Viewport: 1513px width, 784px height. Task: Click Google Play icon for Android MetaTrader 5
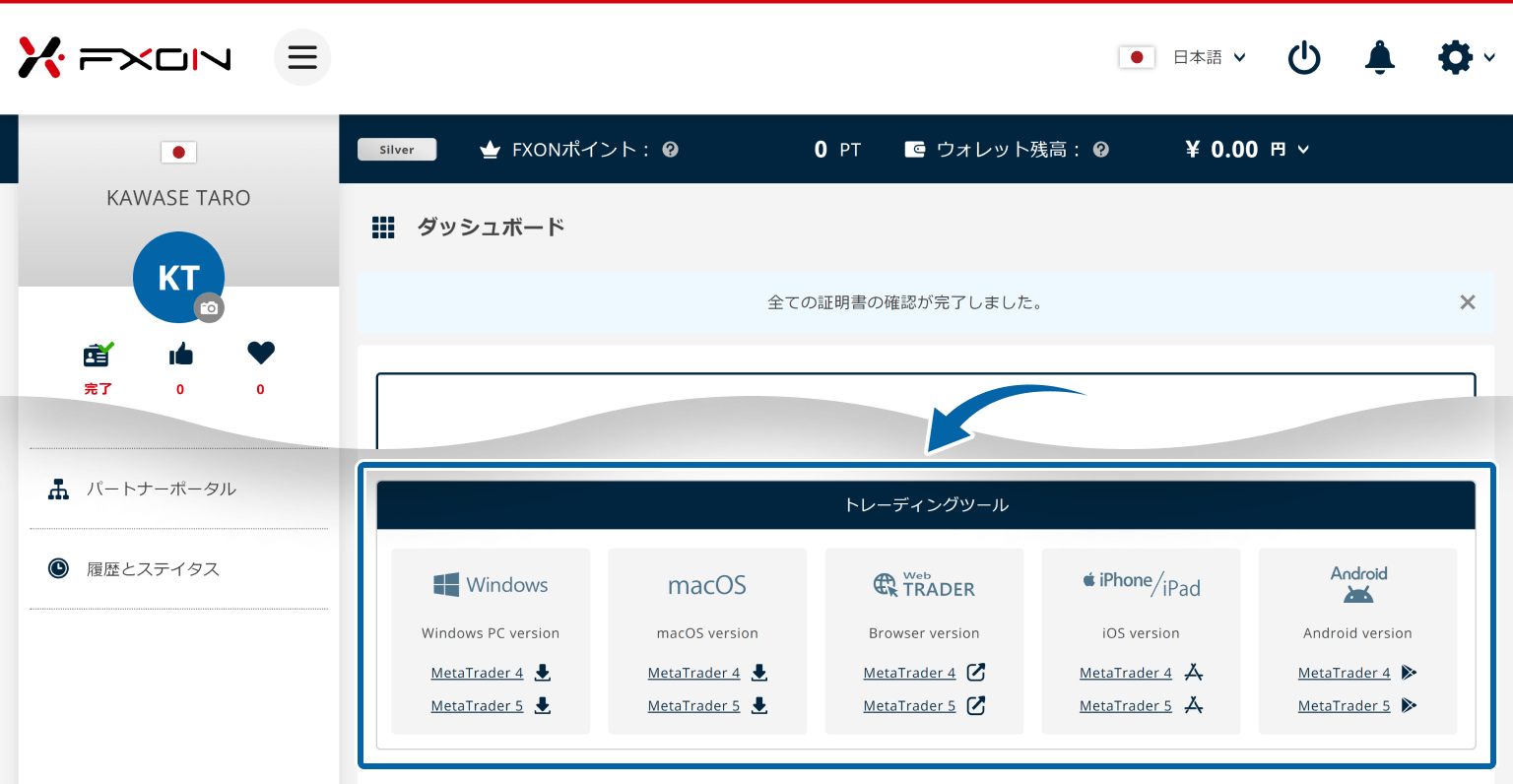tap(1410, 705)
